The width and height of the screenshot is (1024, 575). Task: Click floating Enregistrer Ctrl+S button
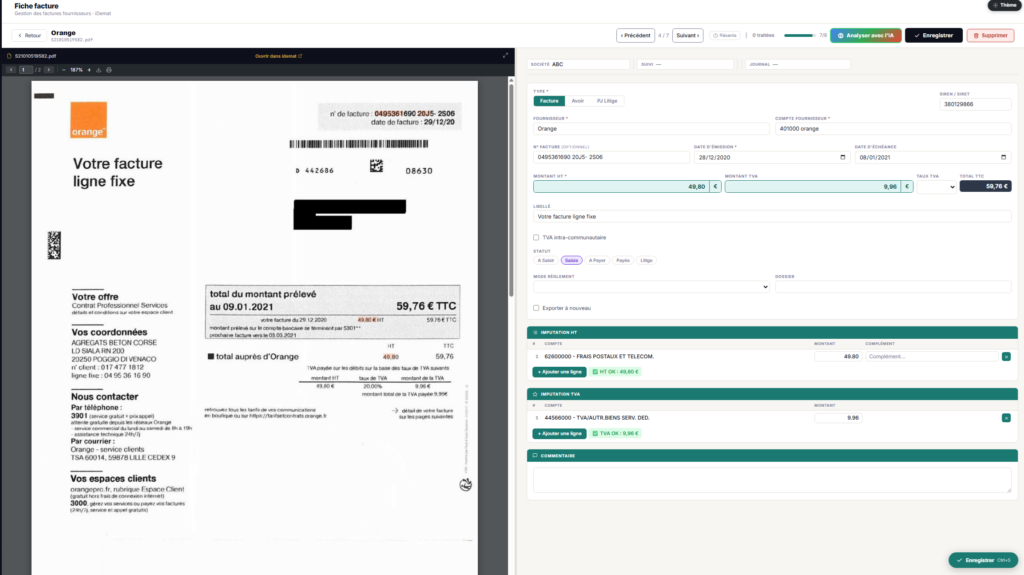coord(983,560)
